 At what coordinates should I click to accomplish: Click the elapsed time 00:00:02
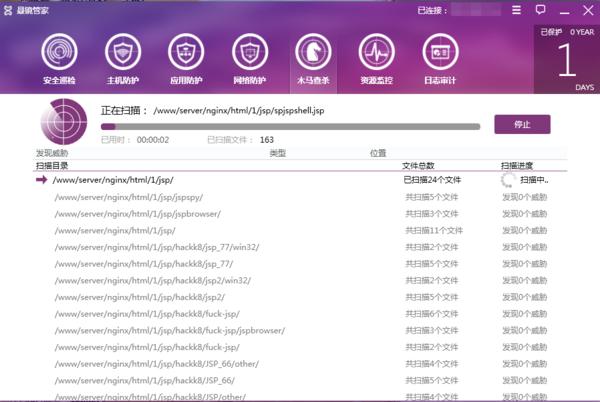point(153,140)
